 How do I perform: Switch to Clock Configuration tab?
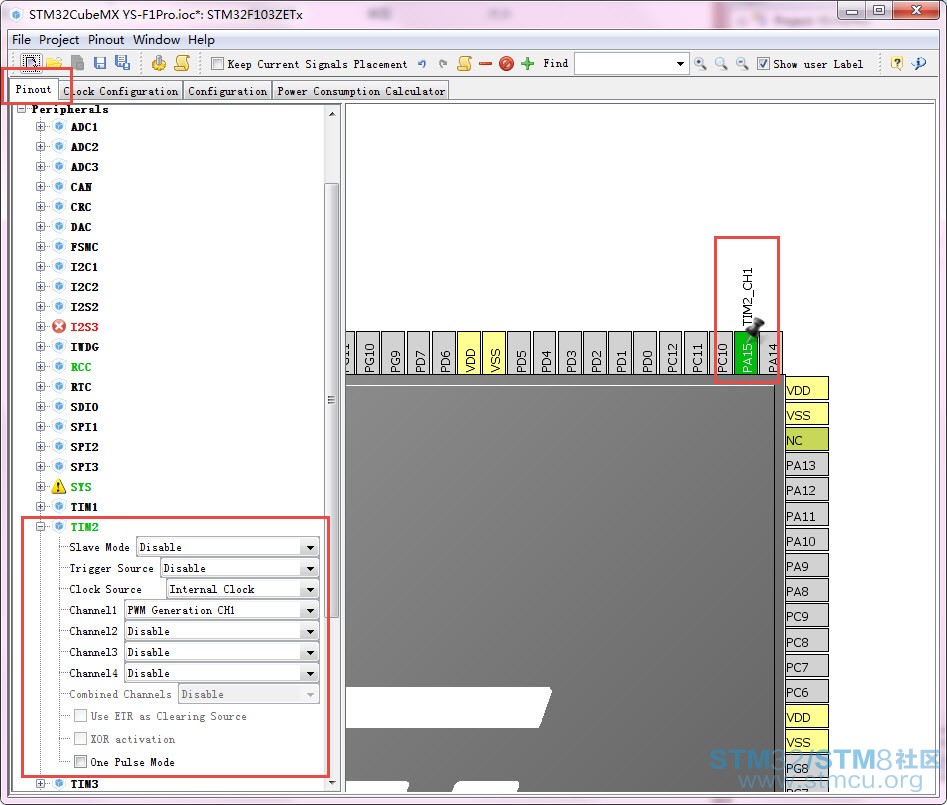point(121,91)
